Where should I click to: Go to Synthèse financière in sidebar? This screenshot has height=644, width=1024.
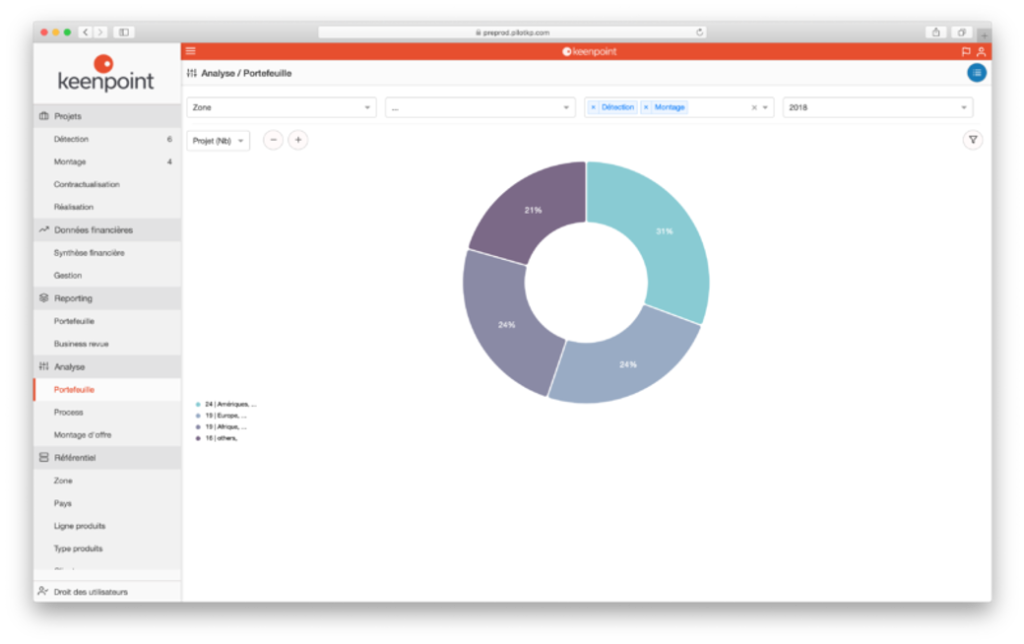pyautogui.click(x=89, y=253)
